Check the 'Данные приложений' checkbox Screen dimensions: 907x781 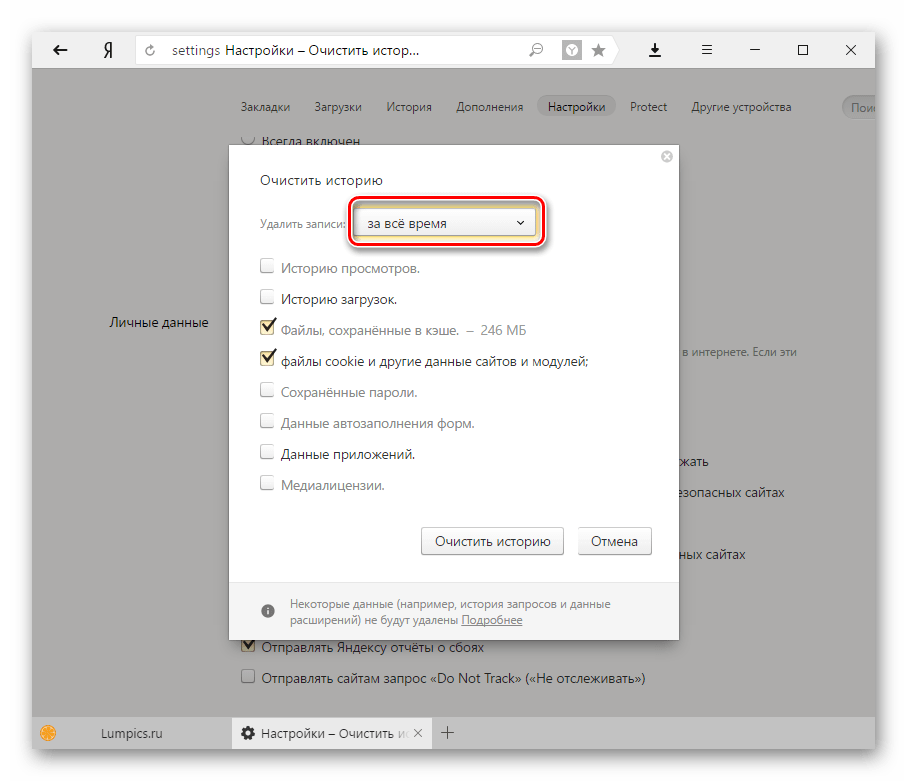click(x=267, y=452)
